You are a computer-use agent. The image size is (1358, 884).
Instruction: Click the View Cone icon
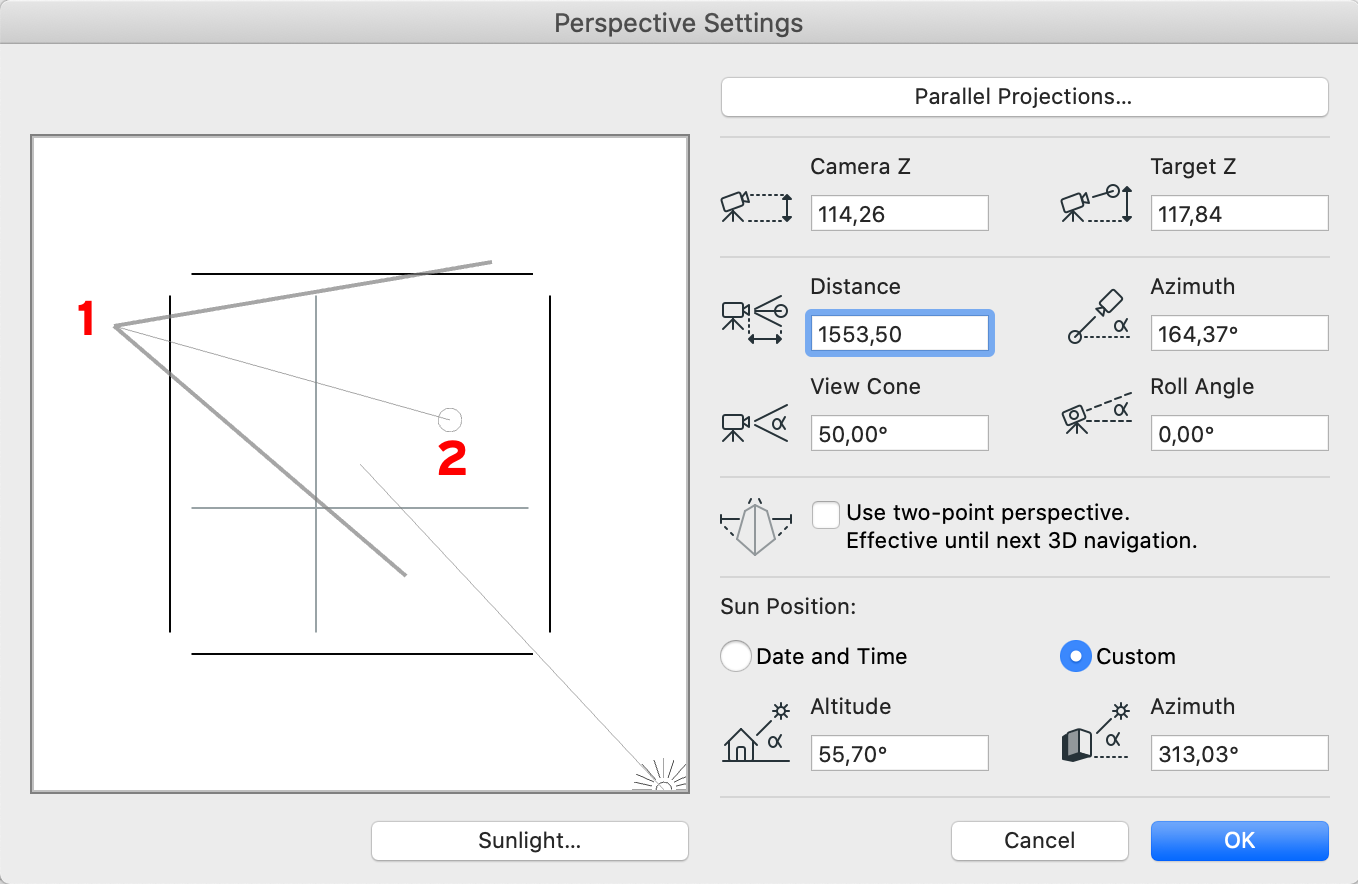753,424
